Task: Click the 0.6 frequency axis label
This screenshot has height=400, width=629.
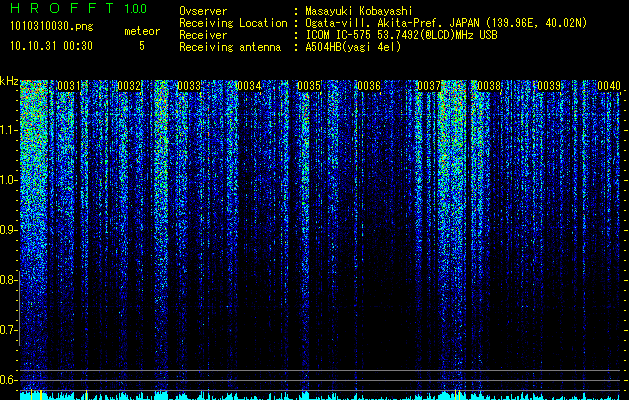Action: (8, 380)
